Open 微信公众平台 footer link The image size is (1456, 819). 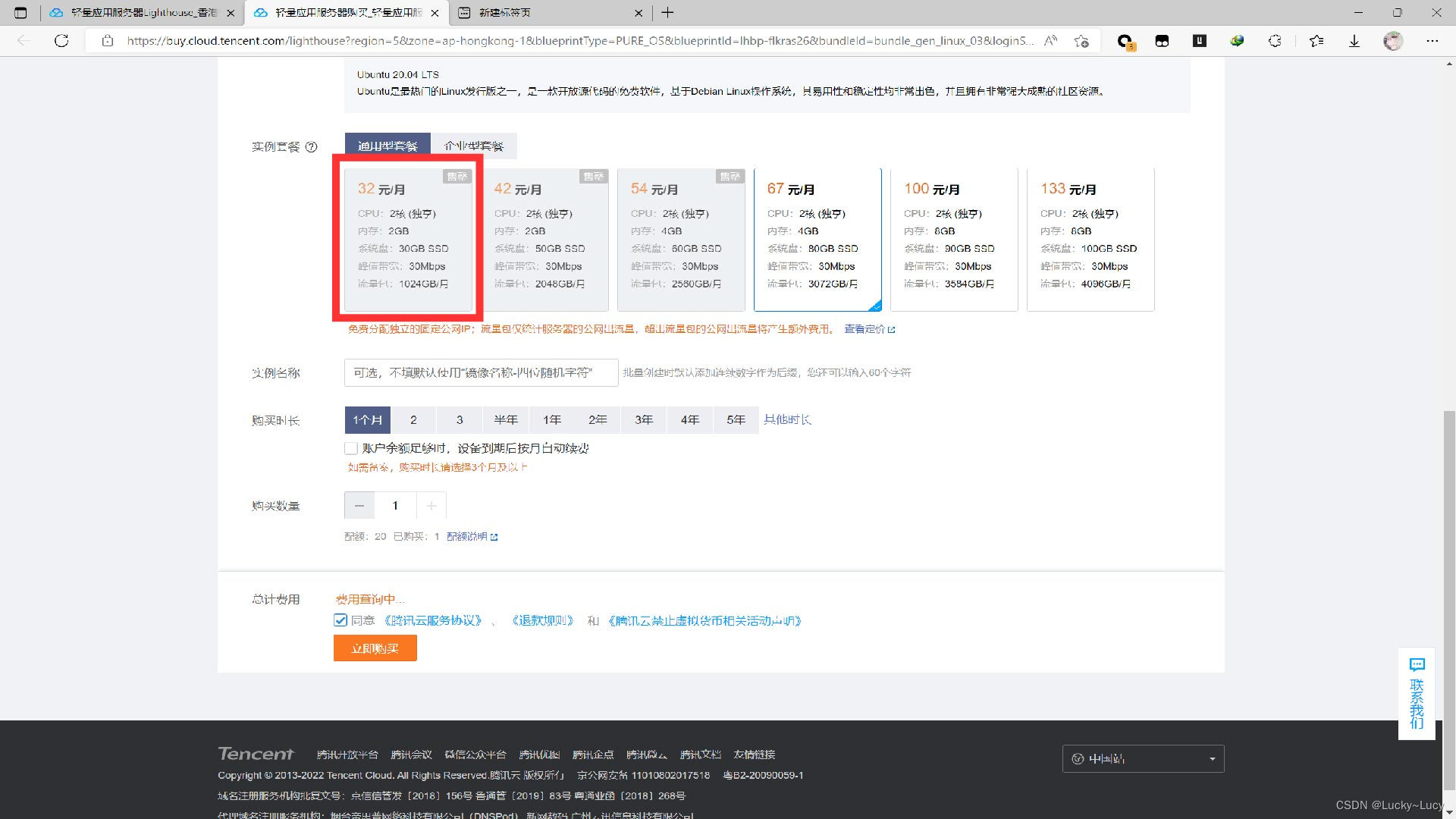pos(475,755)
